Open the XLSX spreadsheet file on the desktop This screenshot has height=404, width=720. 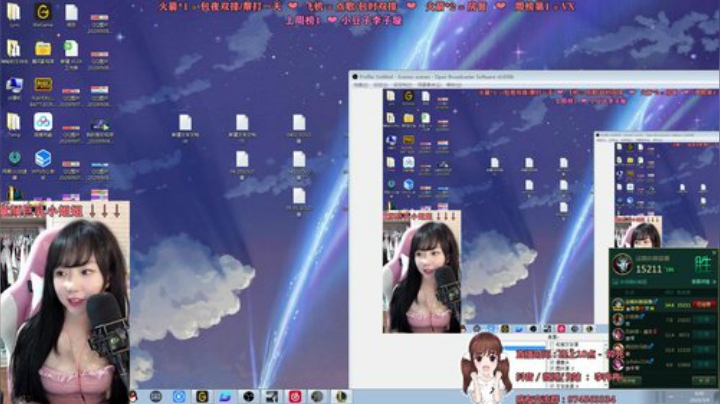click(71, 53)
